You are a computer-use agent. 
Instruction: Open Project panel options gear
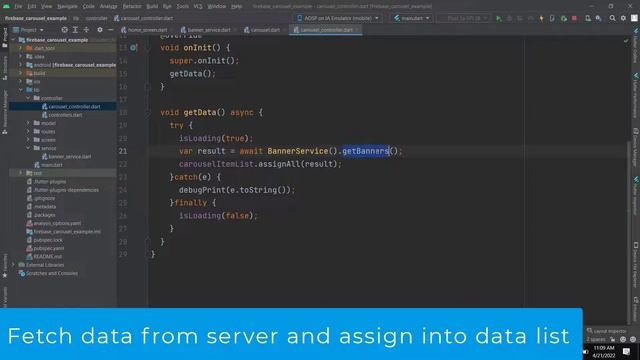(100, 30)
